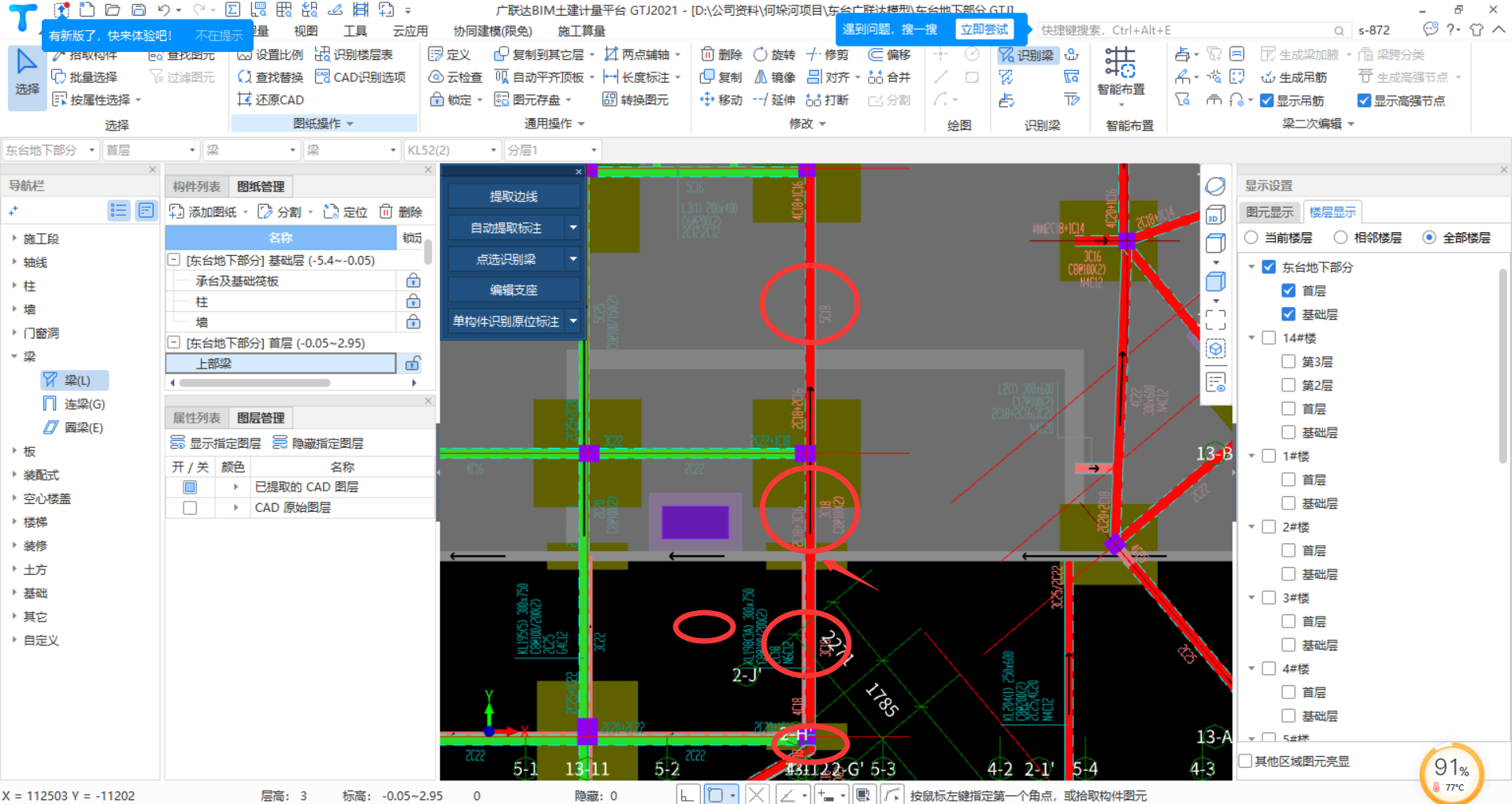The image size is (1512, 804).
Task: Click the 定位 button in drawing manager
Action: (345, 212)
